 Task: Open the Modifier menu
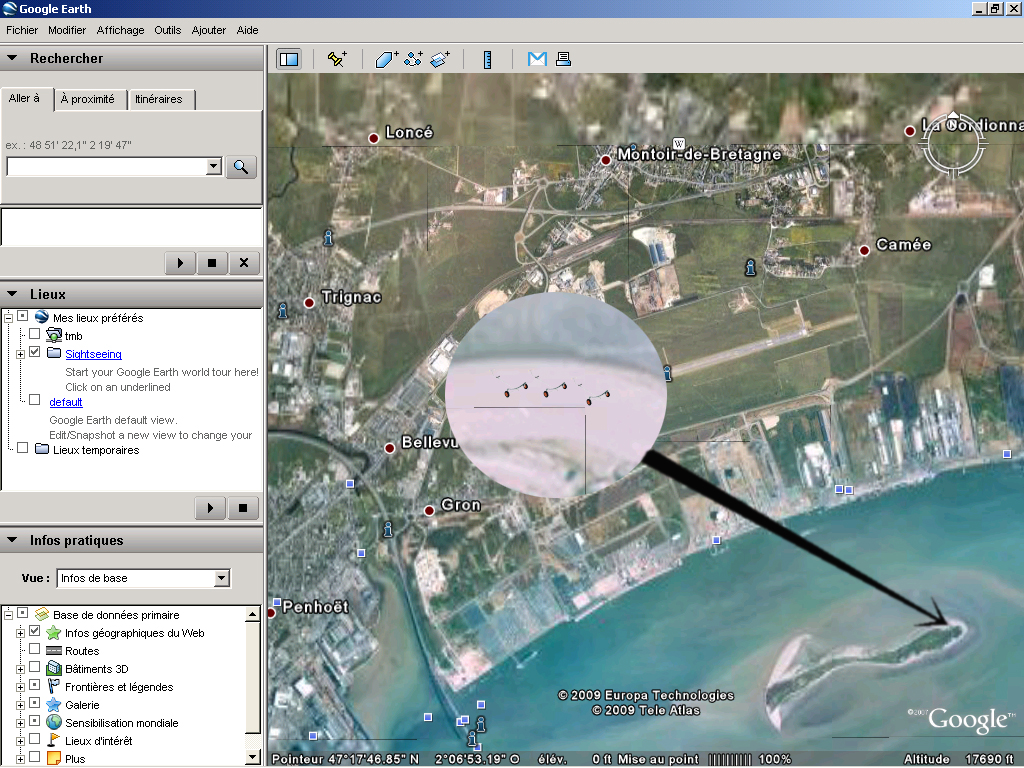(x=67, y=30)
